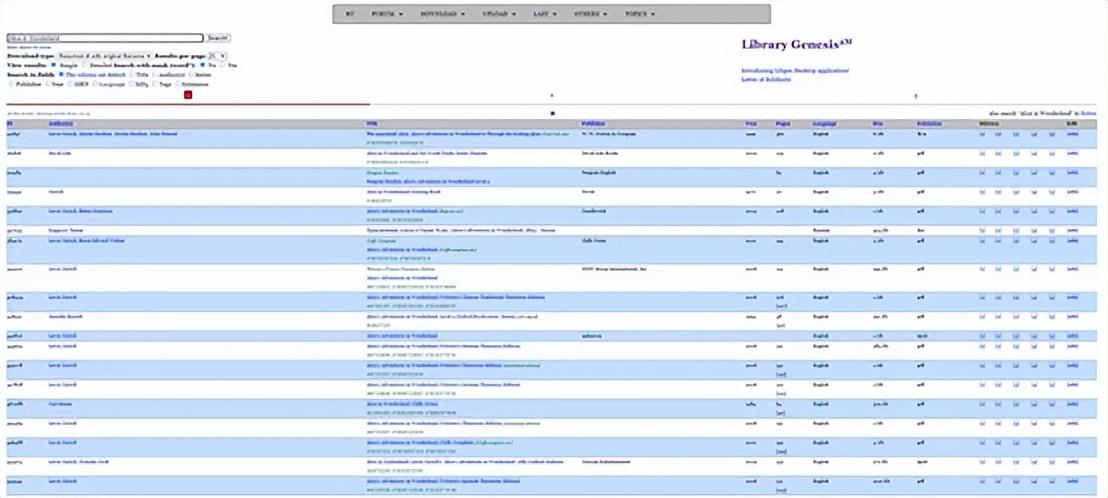Open the OTHERS menu
Screen dimensions: 1108x498
(x=591, y=13)
